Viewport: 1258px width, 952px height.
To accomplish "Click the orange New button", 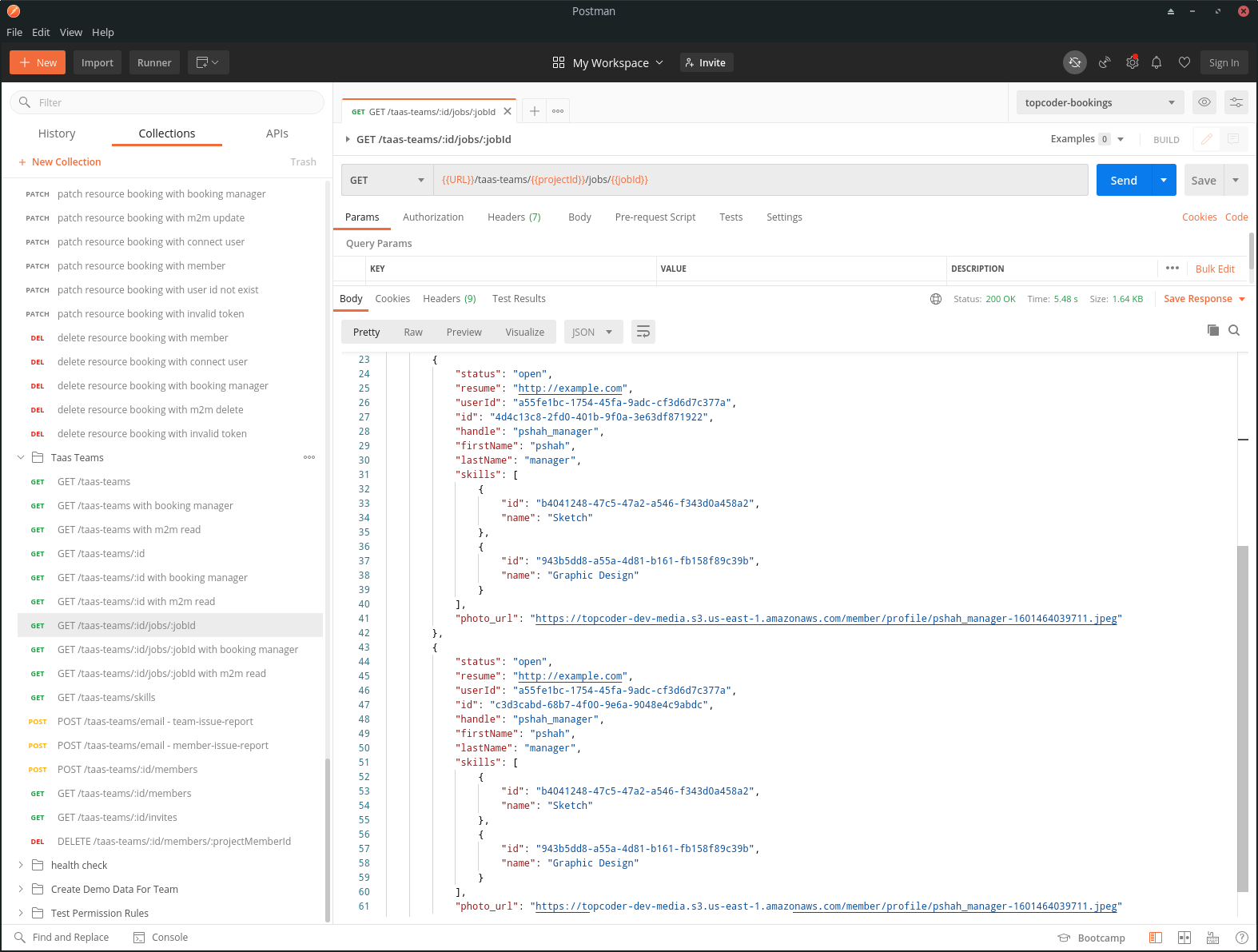I will click(x=38, y=62).
